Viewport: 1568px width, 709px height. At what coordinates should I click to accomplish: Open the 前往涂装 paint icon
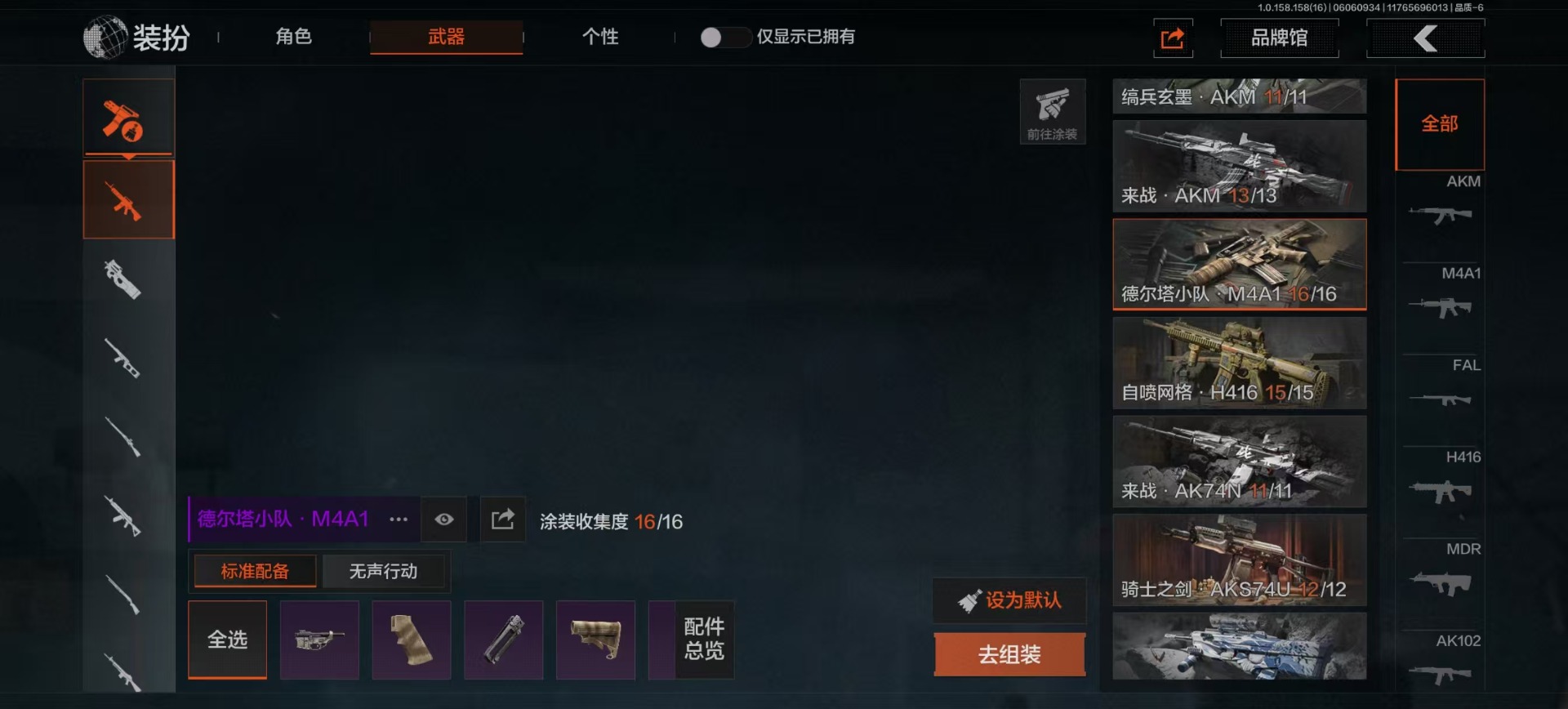[1053, 112]
